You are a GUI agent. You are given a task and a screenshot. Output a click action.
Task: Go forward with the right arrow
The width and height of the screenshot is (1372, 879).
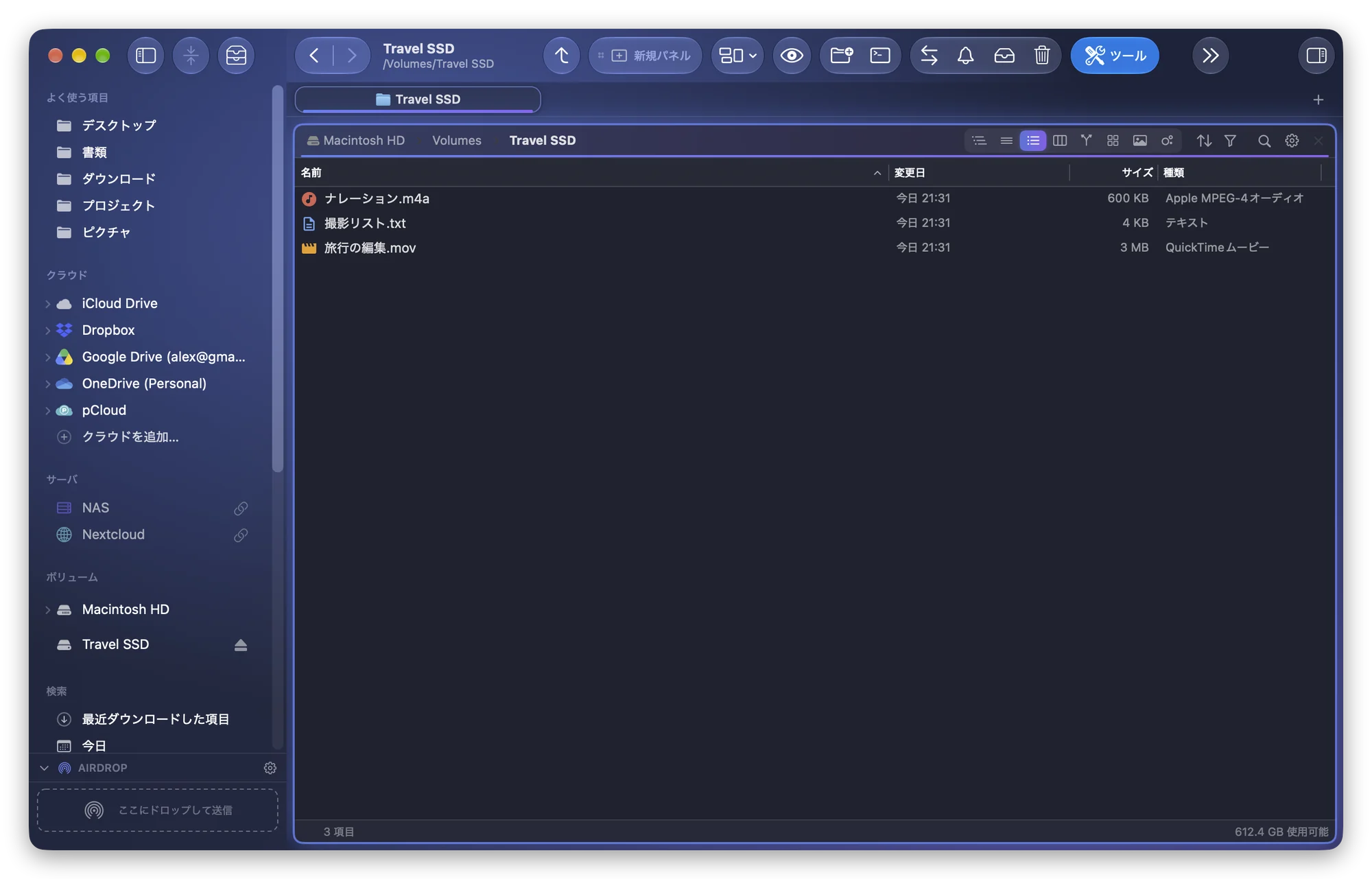pos(352,56)
